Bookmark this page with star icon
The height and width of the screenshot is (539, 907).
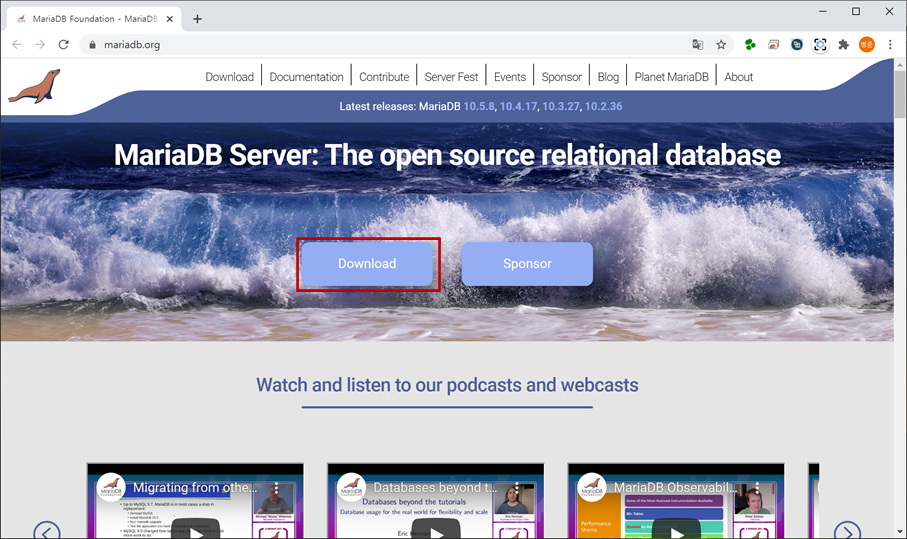click(x=721, y=45)
